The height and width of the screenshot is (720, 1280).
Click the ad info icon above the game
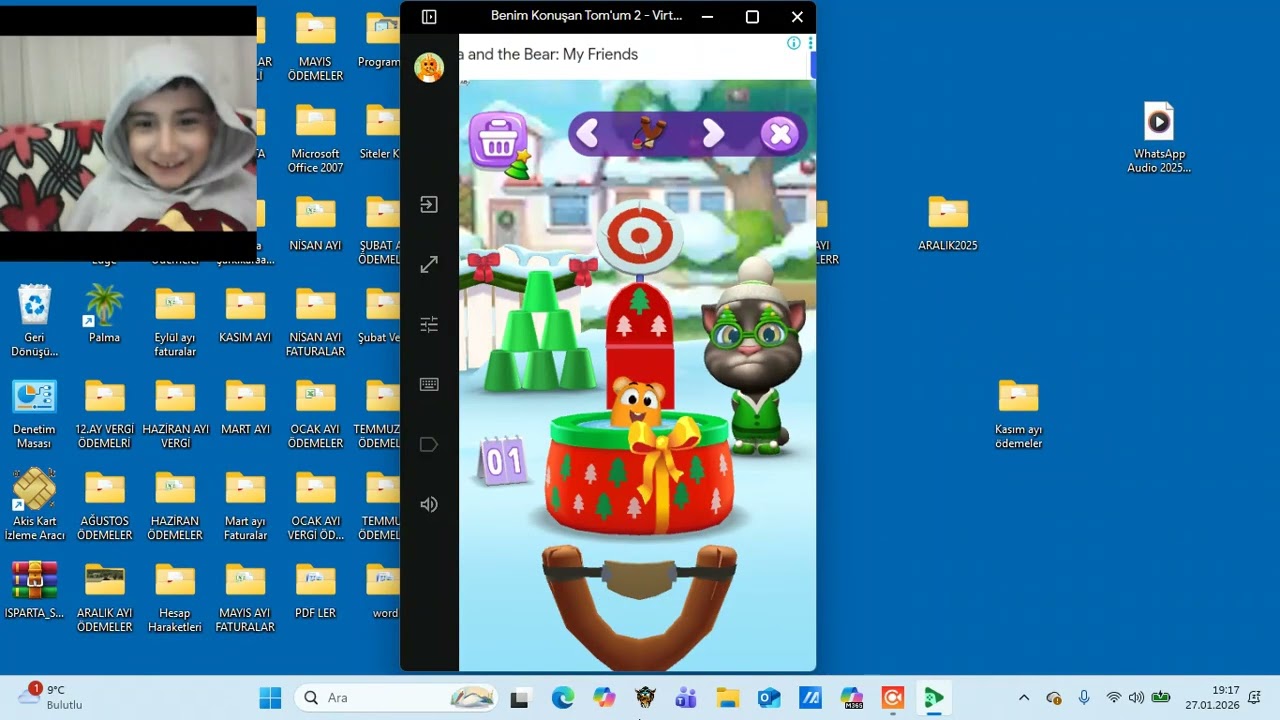(794, 43)
